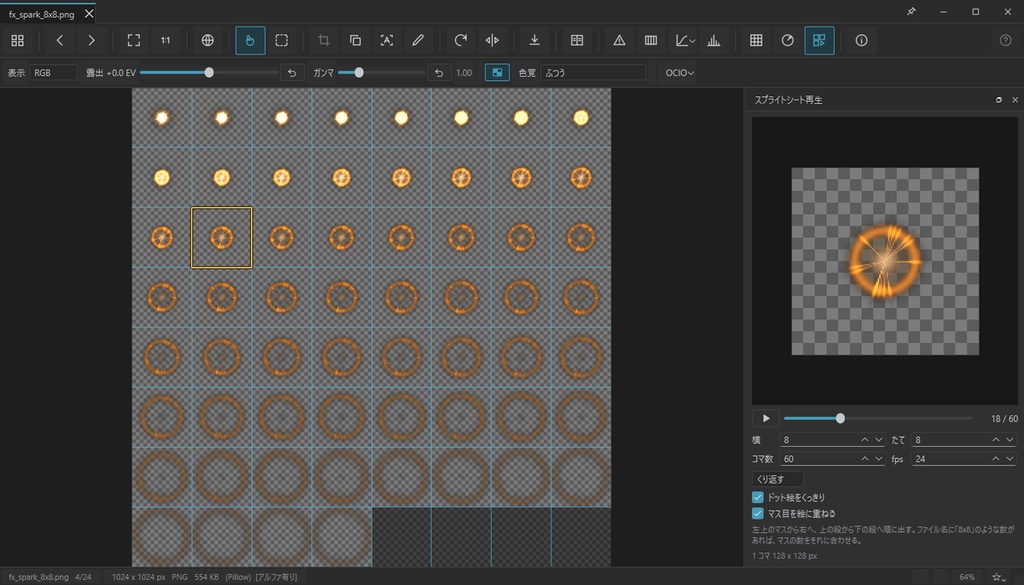This screenshot has height=585, width=1024.
Task: Close the スプライトシート再生 panel
Action: 1015,100
